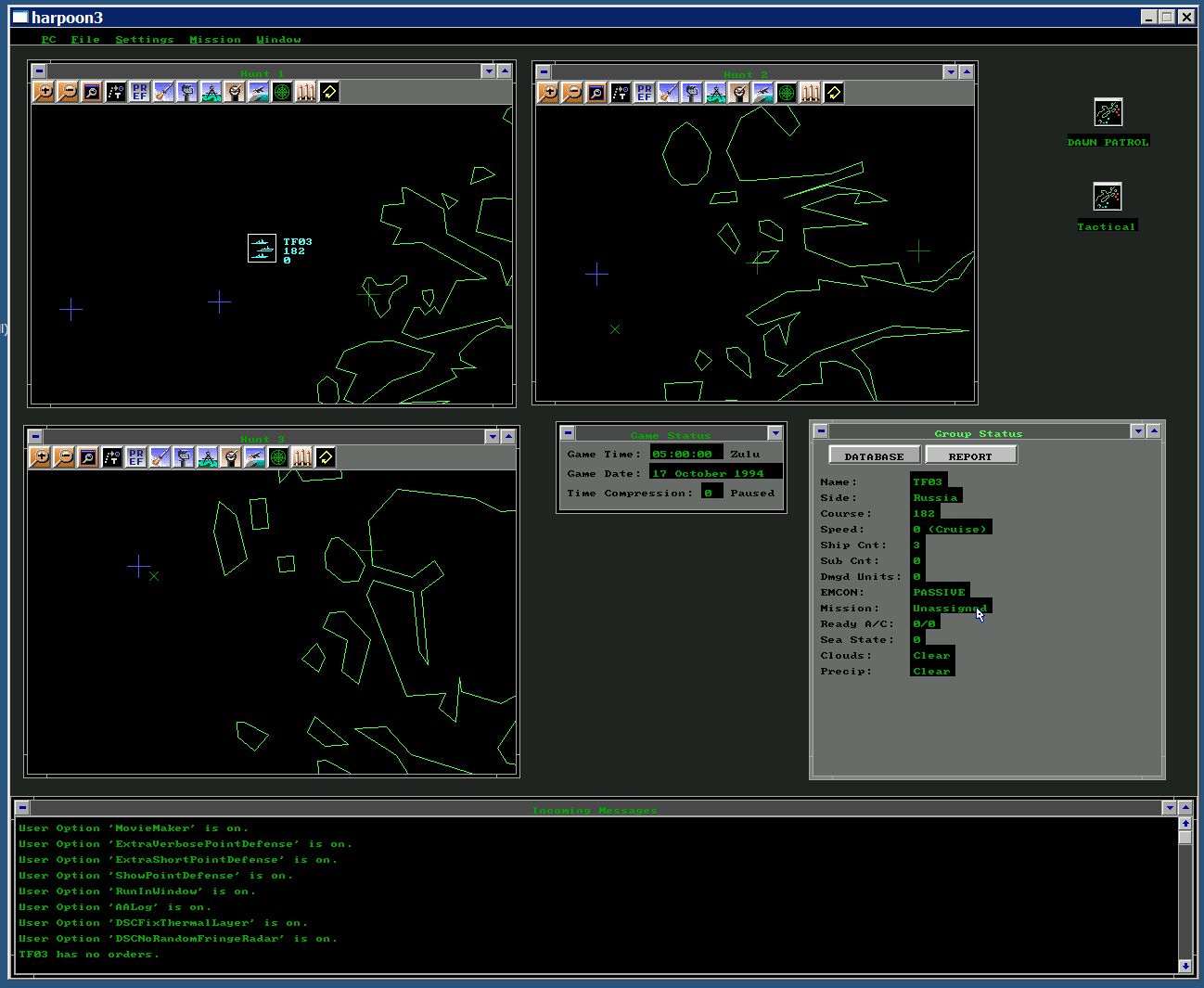Click the course plotting icon in Hunt 1
Viewport: 1204px width, 988px height.
pyautogui.click(x=115, y=92)
